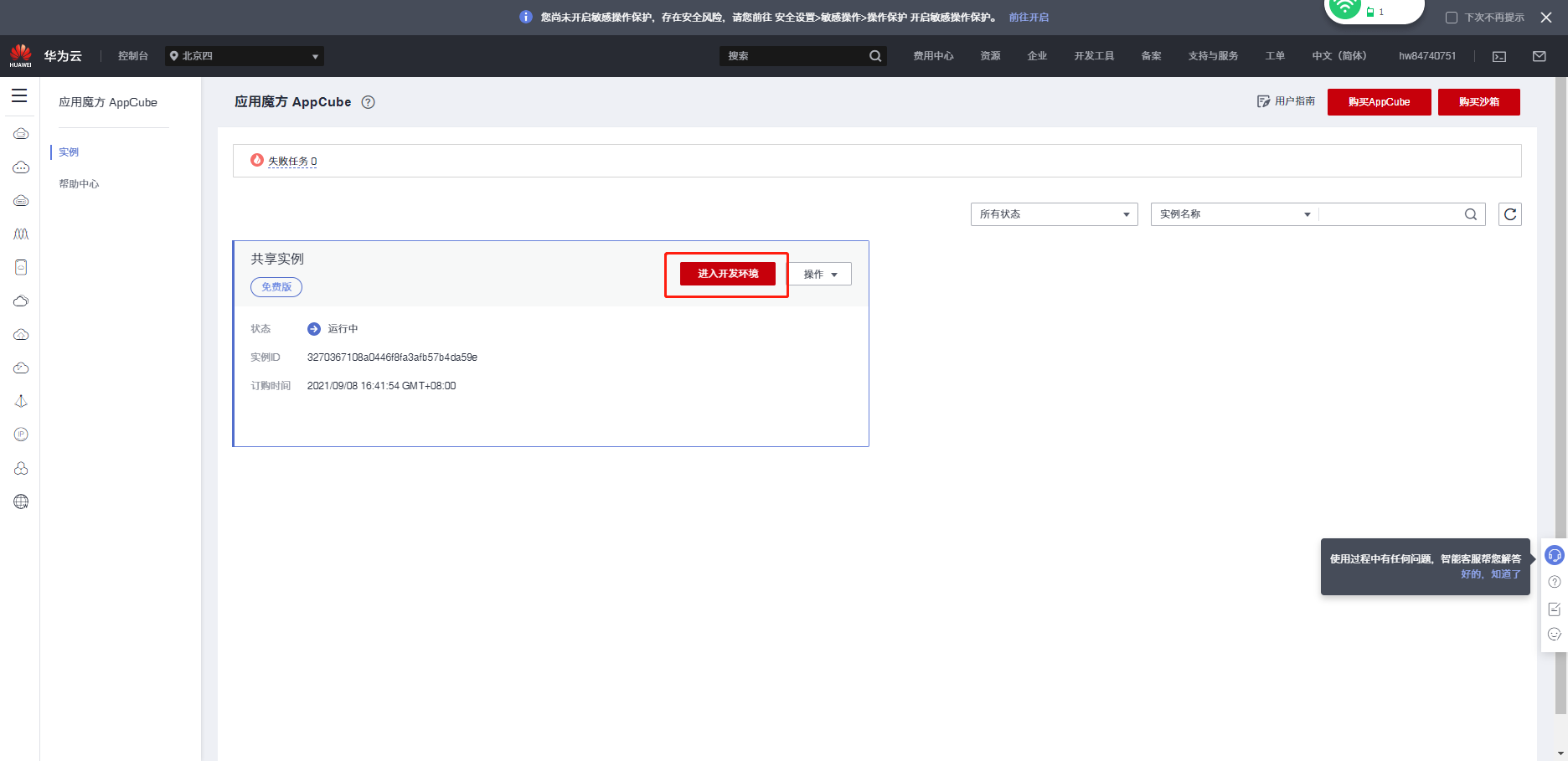Click instance ID 3270367108a0446f8fa3afb57b4da59e
Viewport: 1568px width, 761px height.
pyautogui.click(x=392, y=357)
